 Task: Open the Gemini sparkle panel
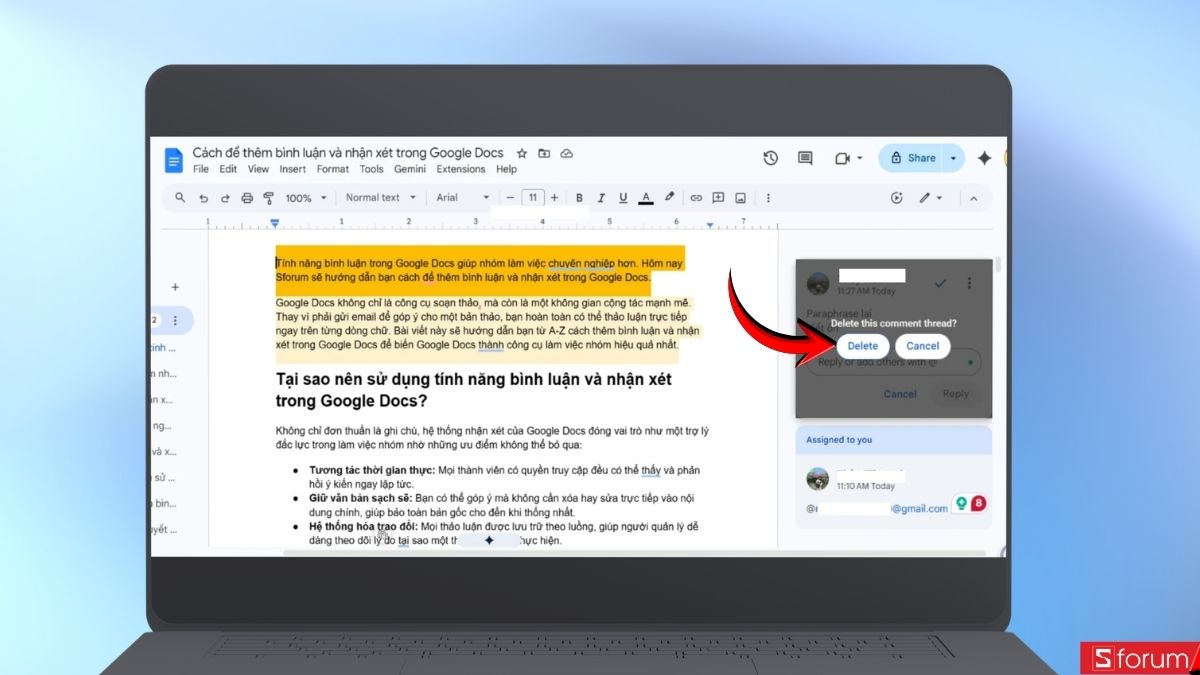point(984,158)
